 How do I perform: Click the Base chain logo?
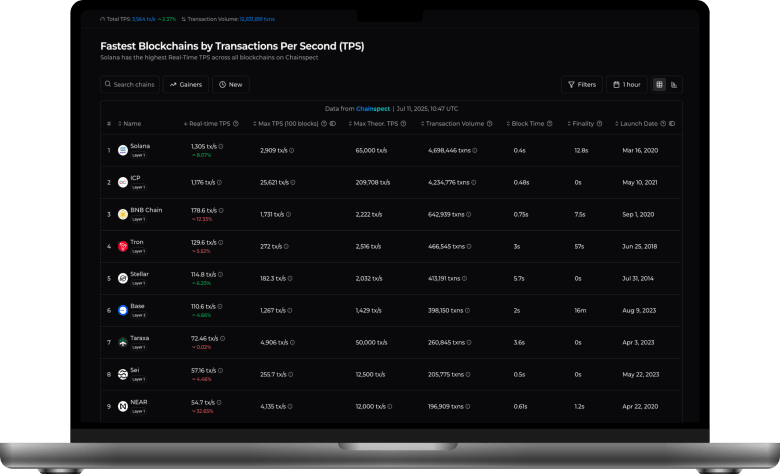tap(123, 310)
